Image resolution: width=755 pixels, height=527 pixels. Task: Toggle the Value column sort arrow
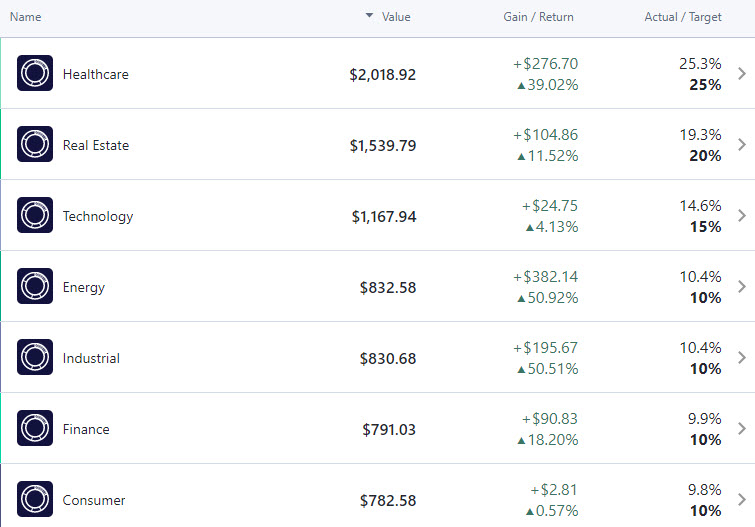pos(369,15)
